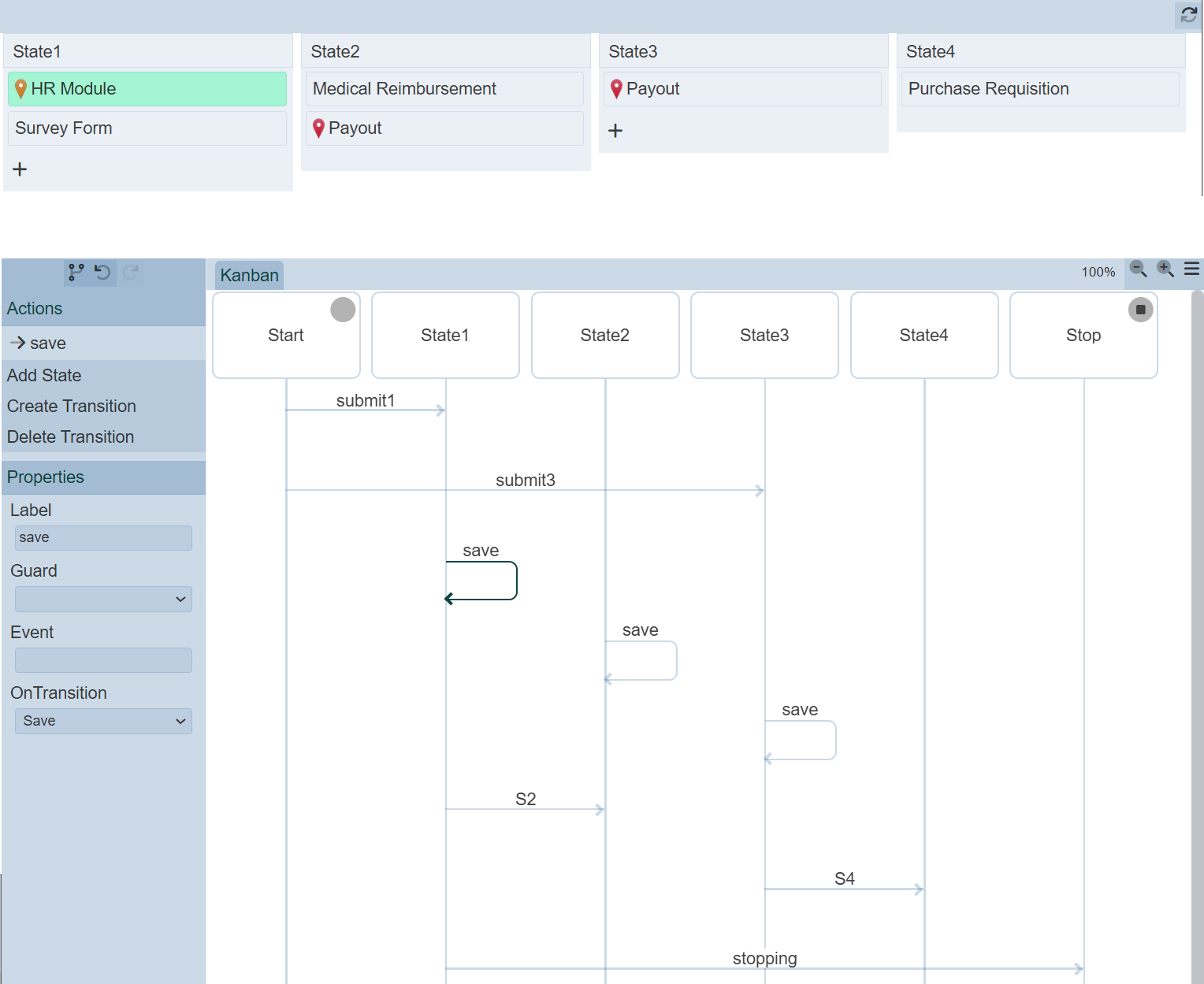Viewport: 1204px width, 984px height.
Task: Zoom in using the magnifier plus icon
Action: point(1165,269)
